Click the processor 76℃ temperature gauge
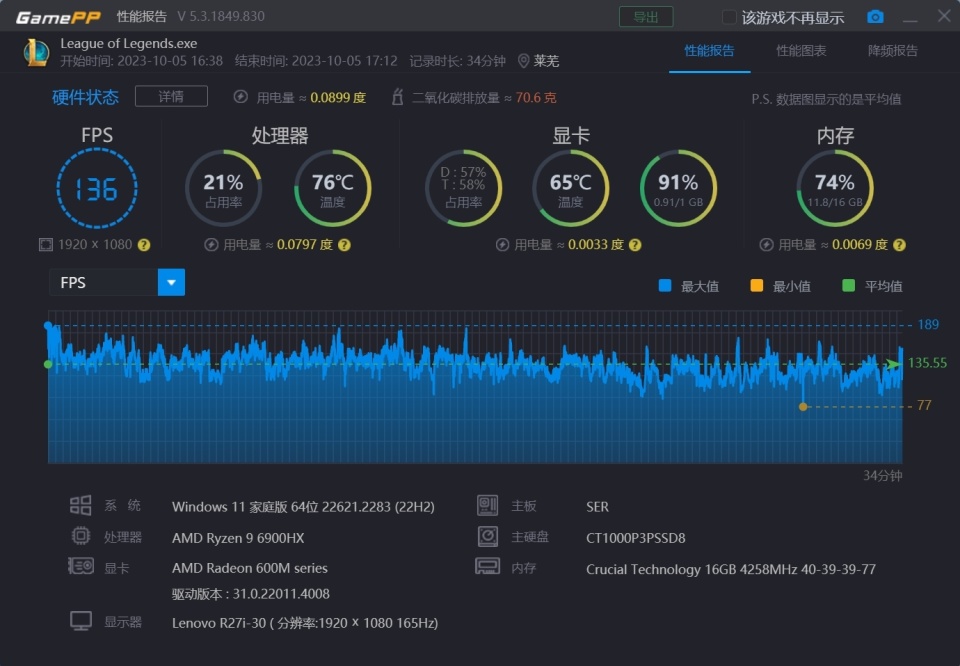The width and height of the screenshot is (960, 666). [x=332, y=188]
